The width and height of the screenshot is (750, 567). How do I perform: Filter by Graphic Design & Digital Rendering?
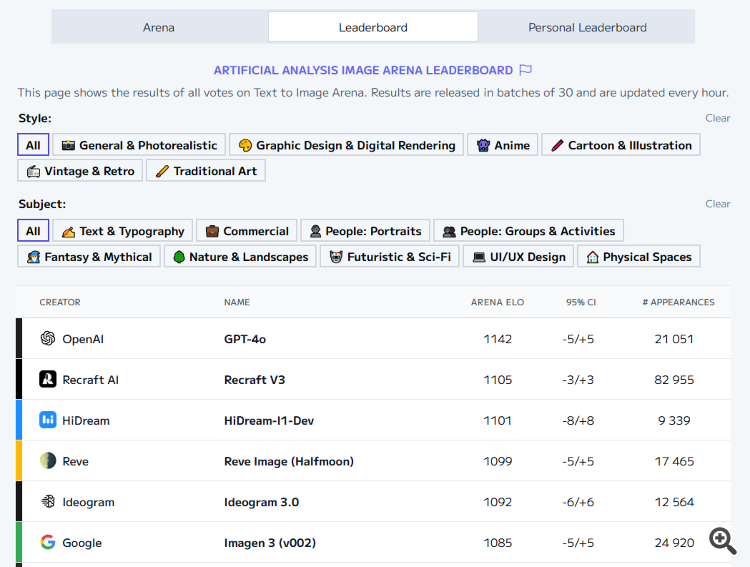pyautogui.click(x=347, y=145)
